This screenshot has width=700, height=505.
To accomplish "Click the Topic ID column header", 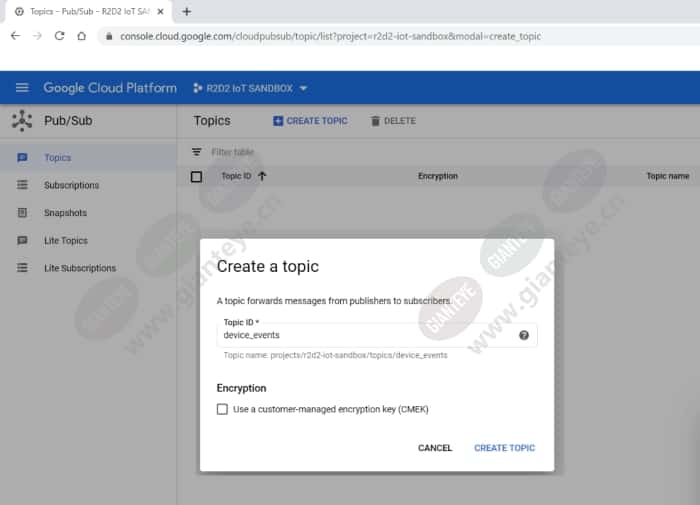I will [x=237, y=176].
